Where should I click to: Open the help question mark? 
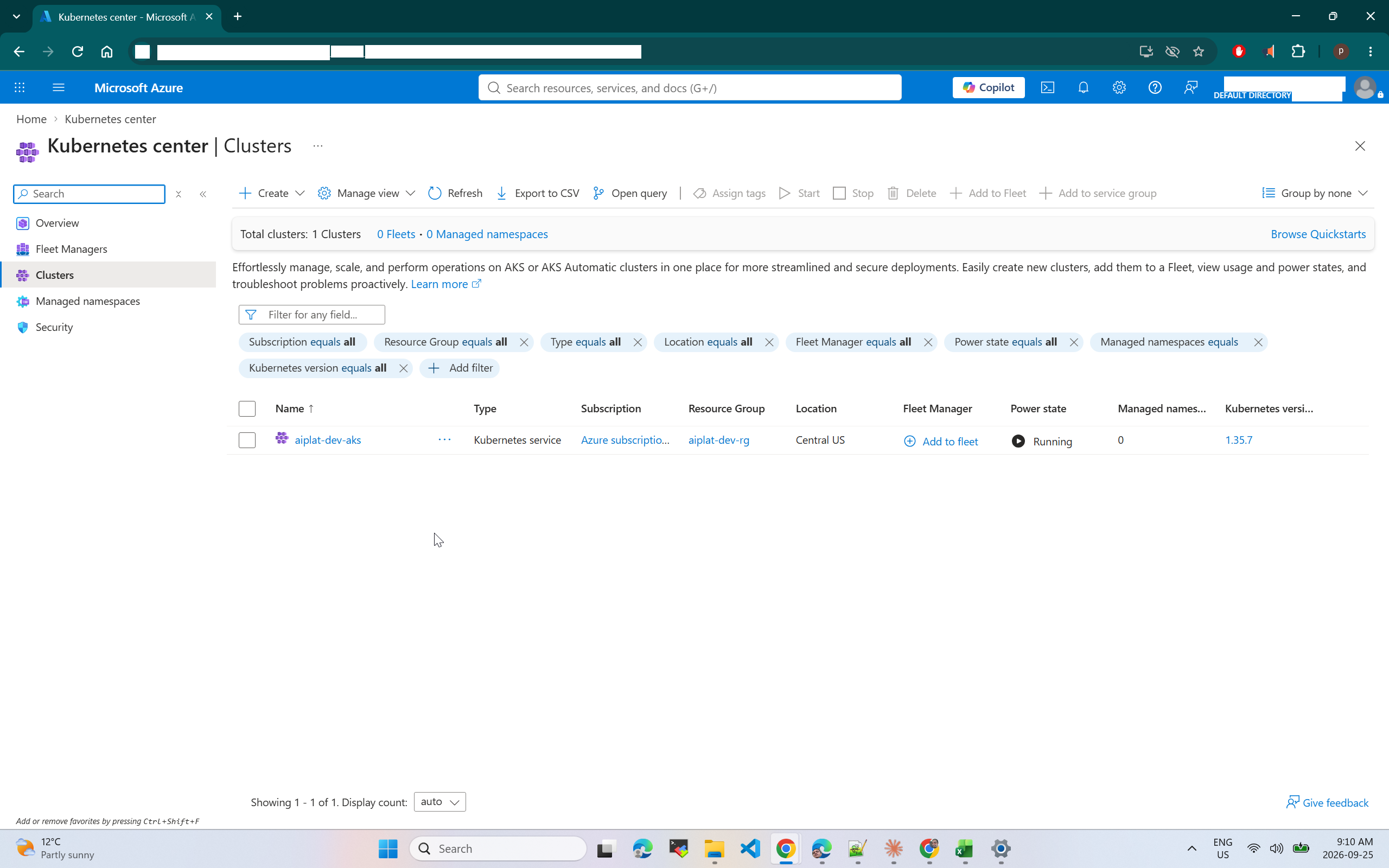[x=1154, y=87]
